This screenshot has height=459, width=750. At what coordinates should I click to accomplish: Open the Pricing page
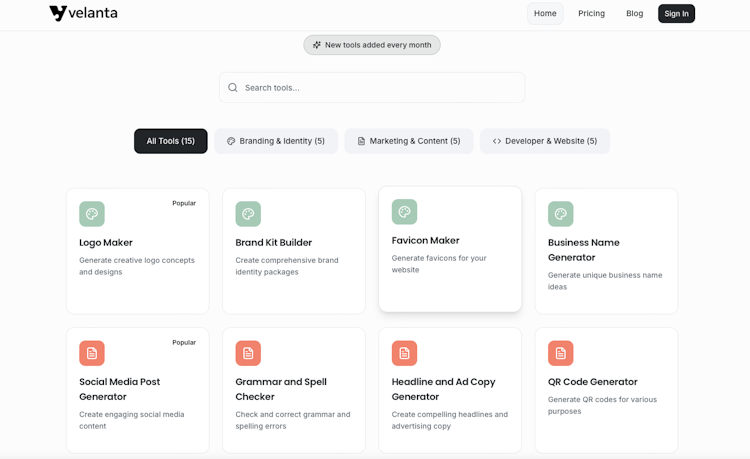pyautogui.click(x=591, y=13)
